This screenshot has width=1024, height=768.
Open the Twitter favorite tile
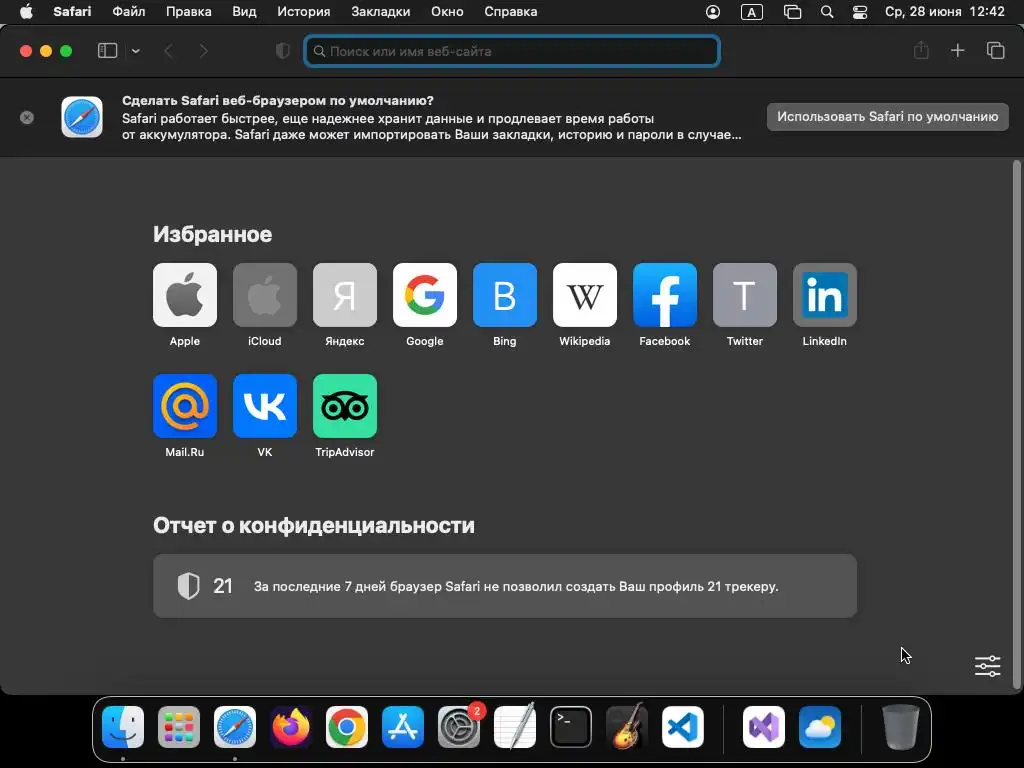pos(744,295)
